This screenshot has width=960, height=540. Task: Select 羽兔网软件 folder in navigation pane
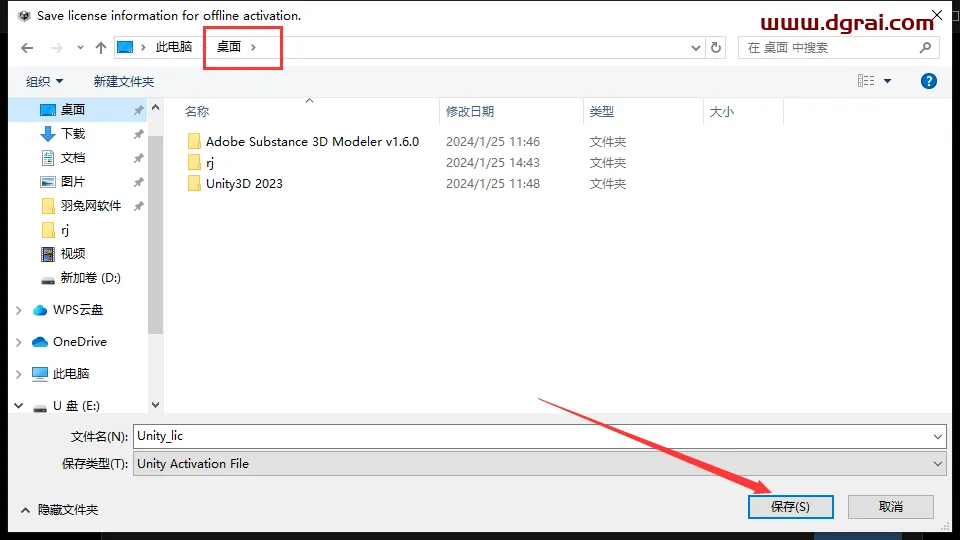click(91, 206)
